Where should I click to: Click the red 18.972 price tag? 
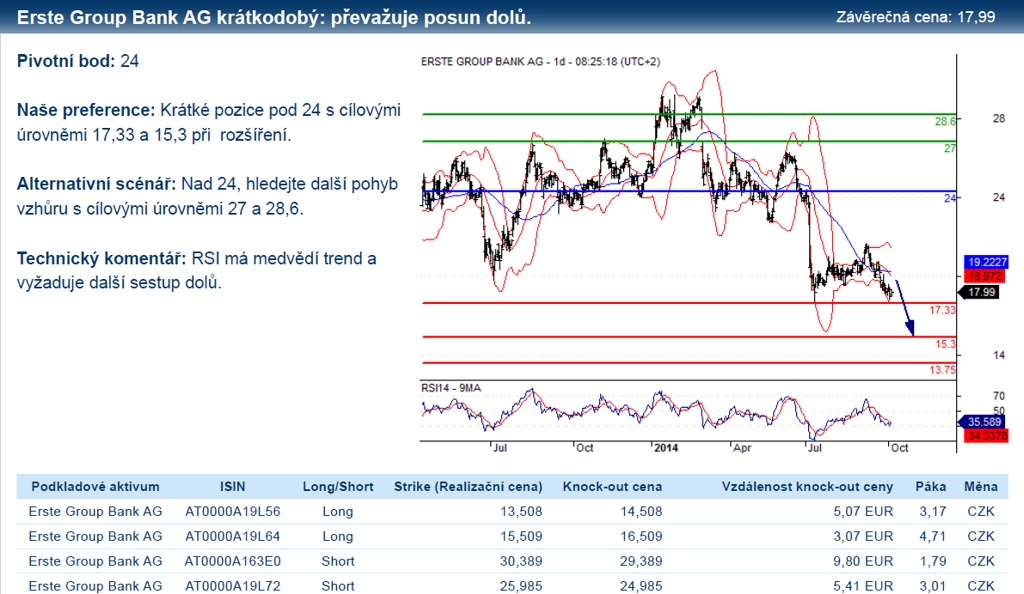pos(986,276)
